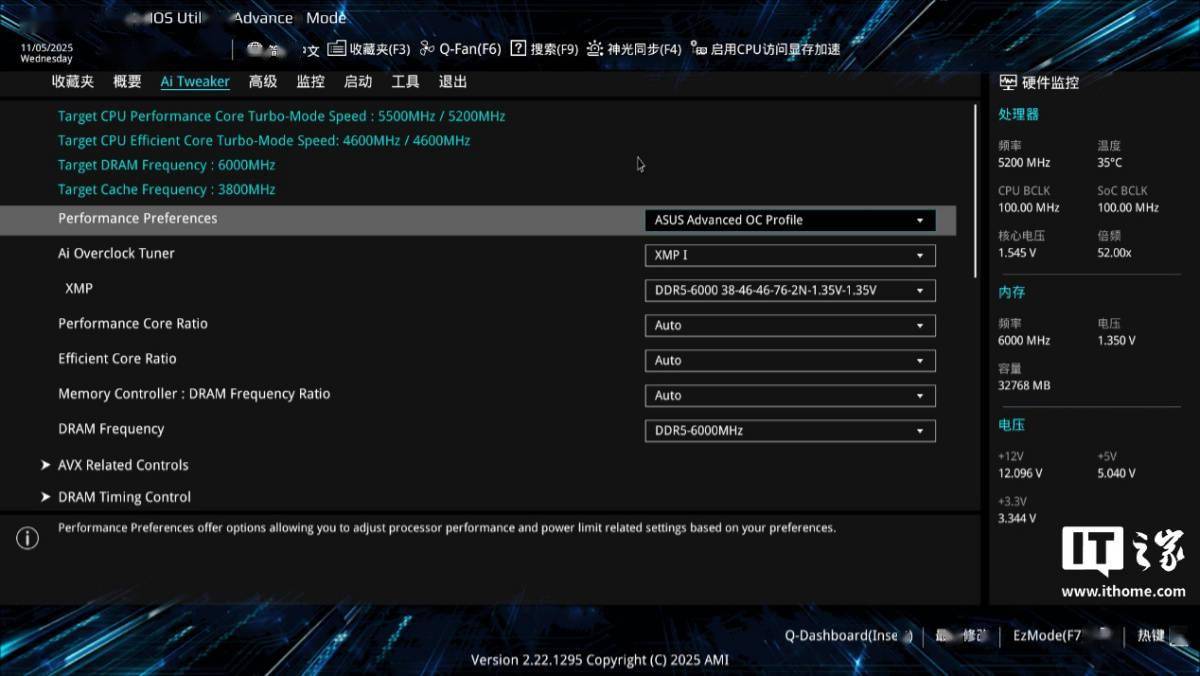The width and height of the screenshot is (1200, 676).
Task: Click the 硬件监控 hardware monitor icon
Action: point(1008,83)
